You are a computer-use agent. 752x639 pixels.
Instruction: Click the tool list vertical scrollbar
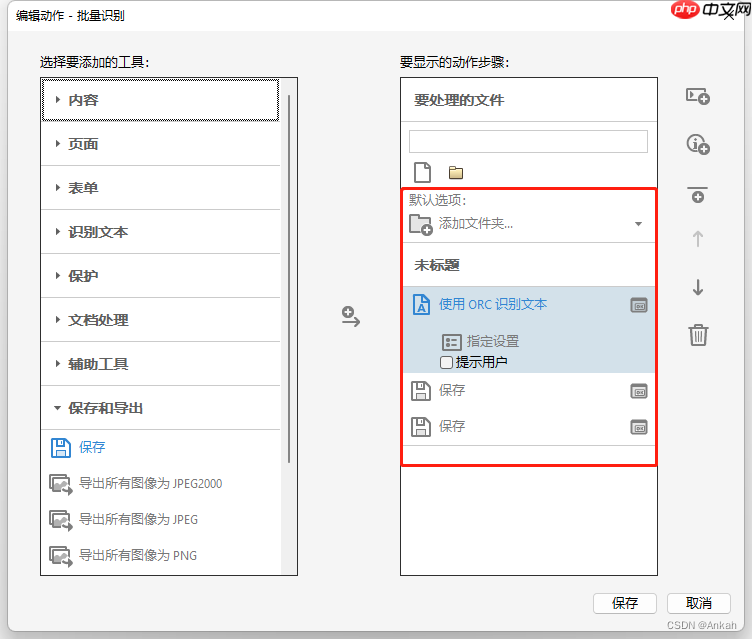[x=289, y=278]
